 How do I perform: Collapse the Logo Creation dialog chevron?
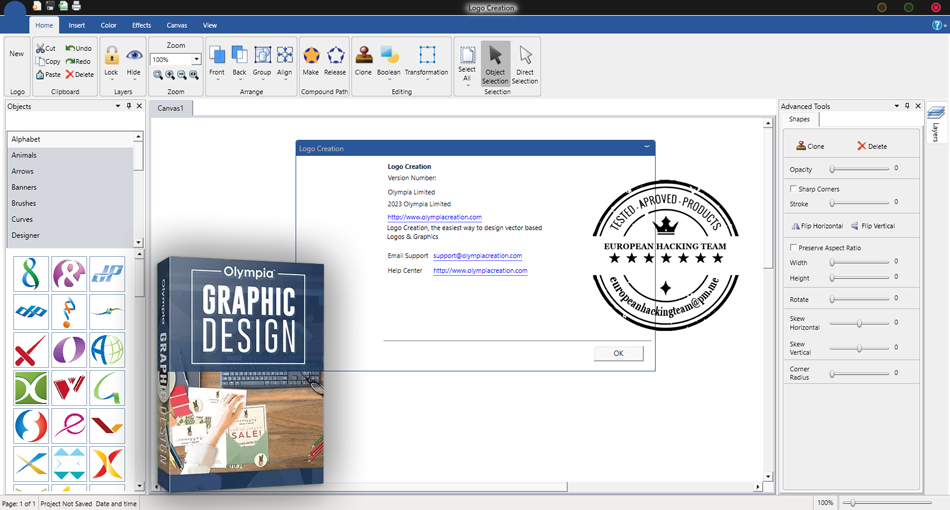coord(646,147)
